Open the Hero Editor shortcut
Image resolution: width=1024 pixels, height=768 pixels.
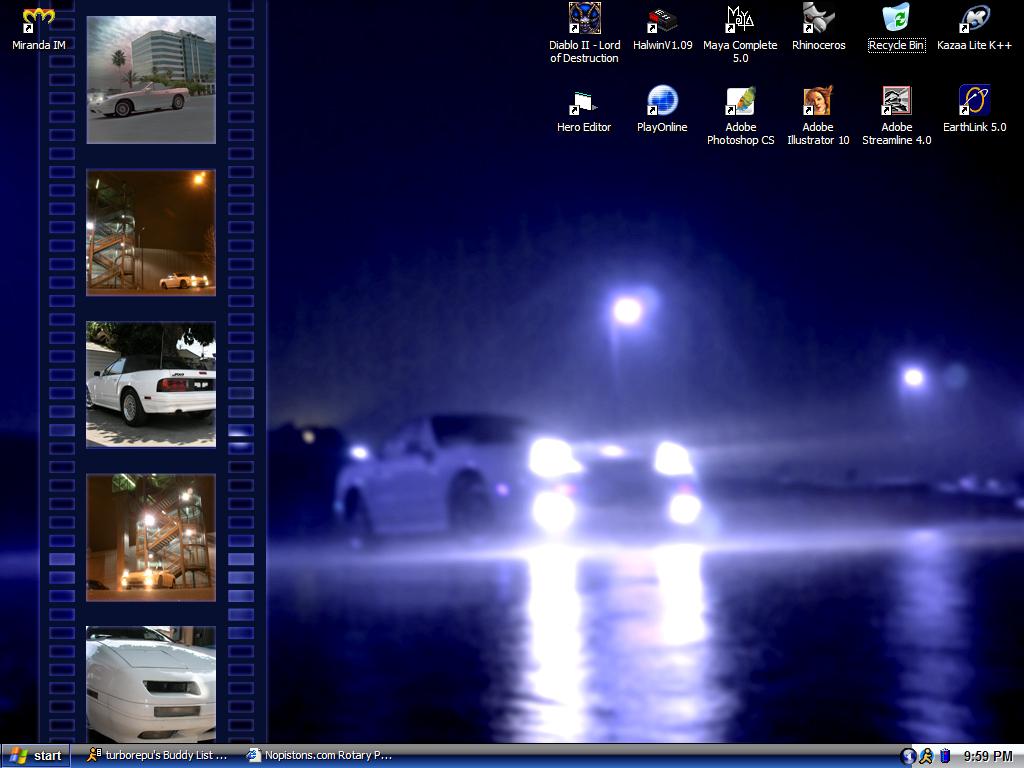(x=584, y=101)
